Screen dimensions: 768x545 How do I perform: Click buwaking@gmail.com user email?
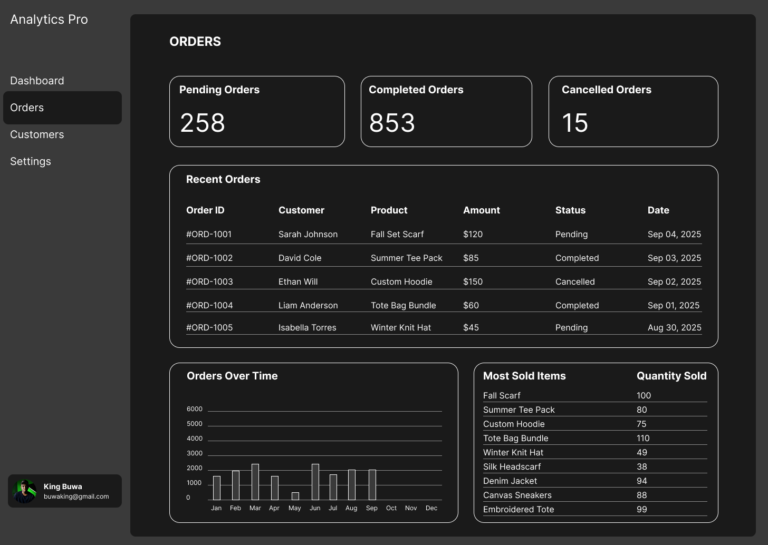76,496
